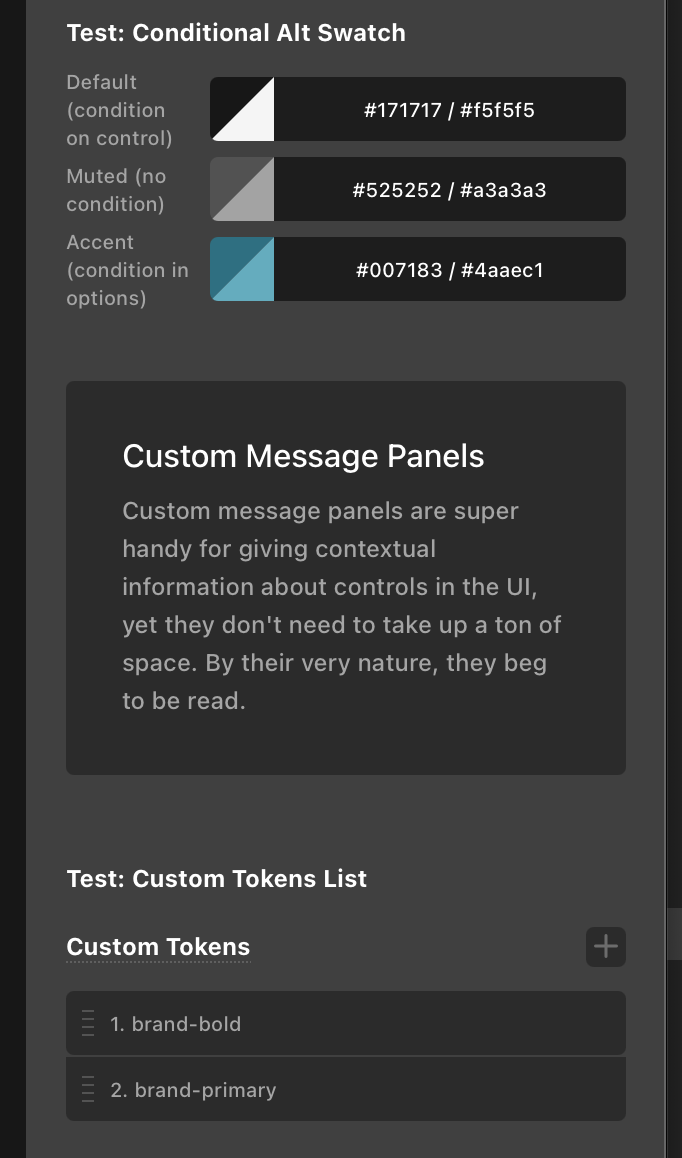Click the plus icon to add custom token

[605, 946]
